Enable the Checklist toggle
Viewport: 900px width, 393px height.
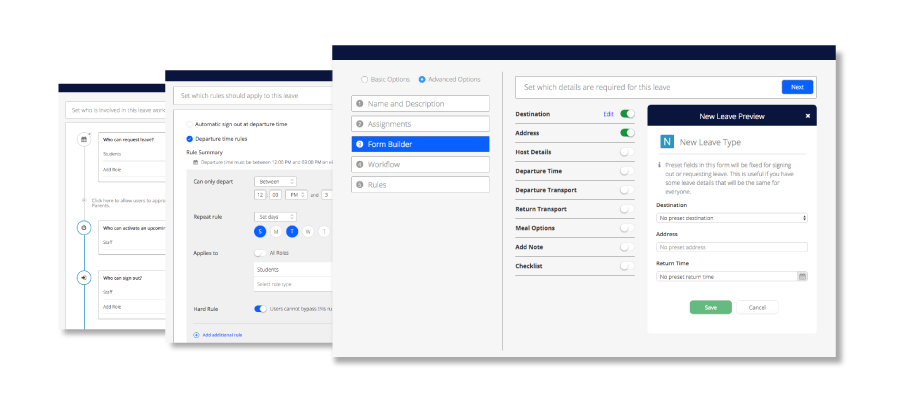[627, 266]
